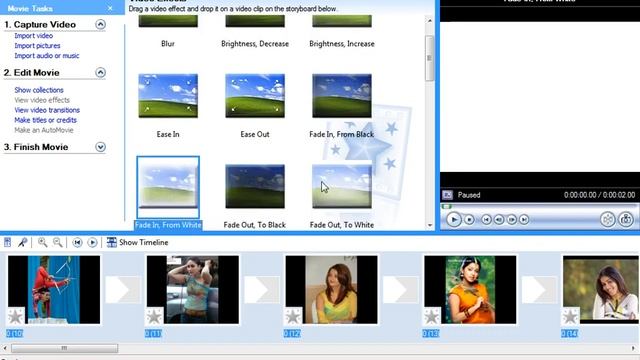Image resolution: width=640 pixels, height=360 pixels.
Task: Click transition cell after third clip
Action: tap(401, 290)
